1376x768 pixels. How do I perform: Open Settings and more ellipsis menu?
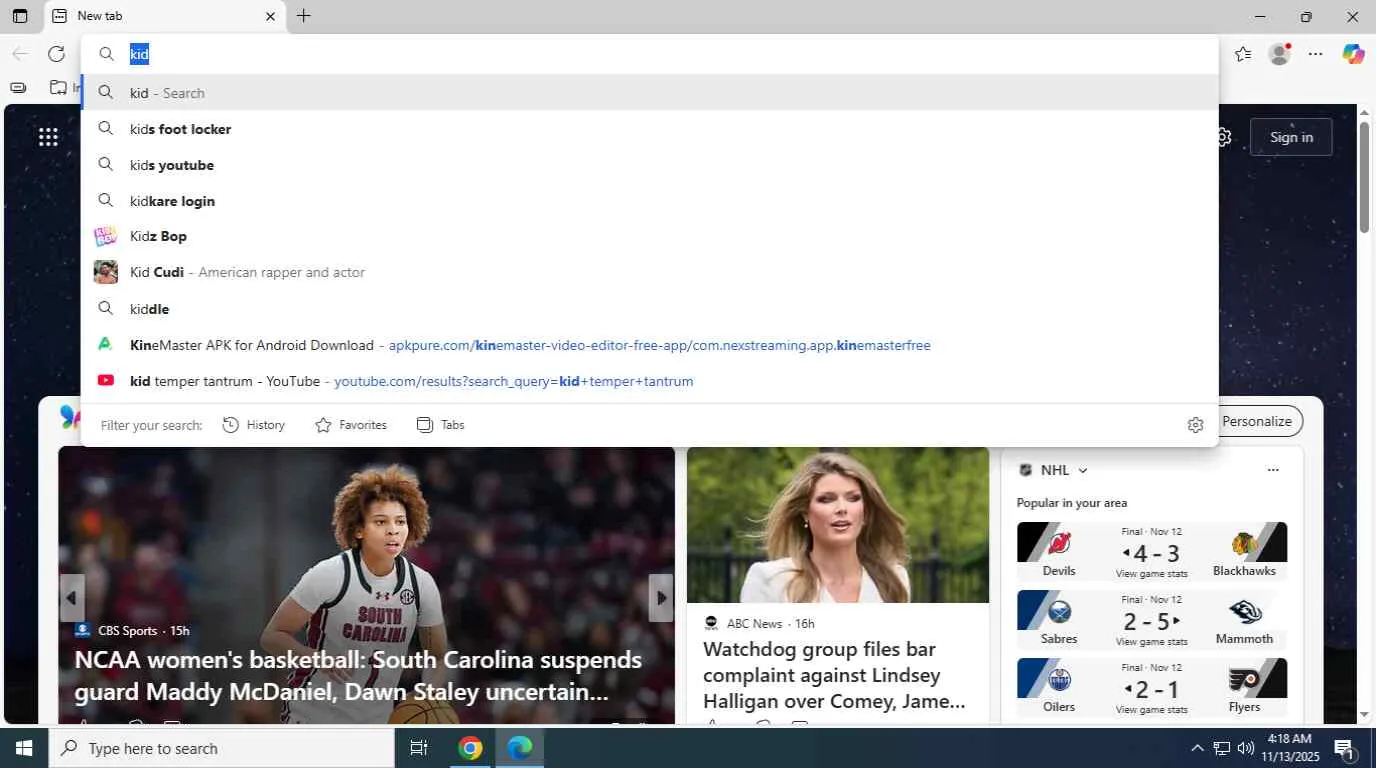pos(1316,54)
